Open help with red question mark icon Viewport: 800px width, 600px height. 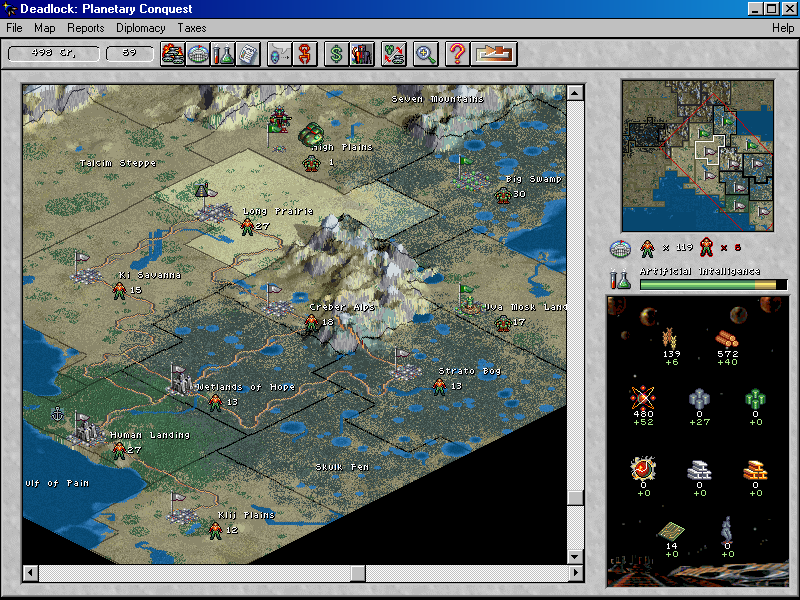[458, 54]
